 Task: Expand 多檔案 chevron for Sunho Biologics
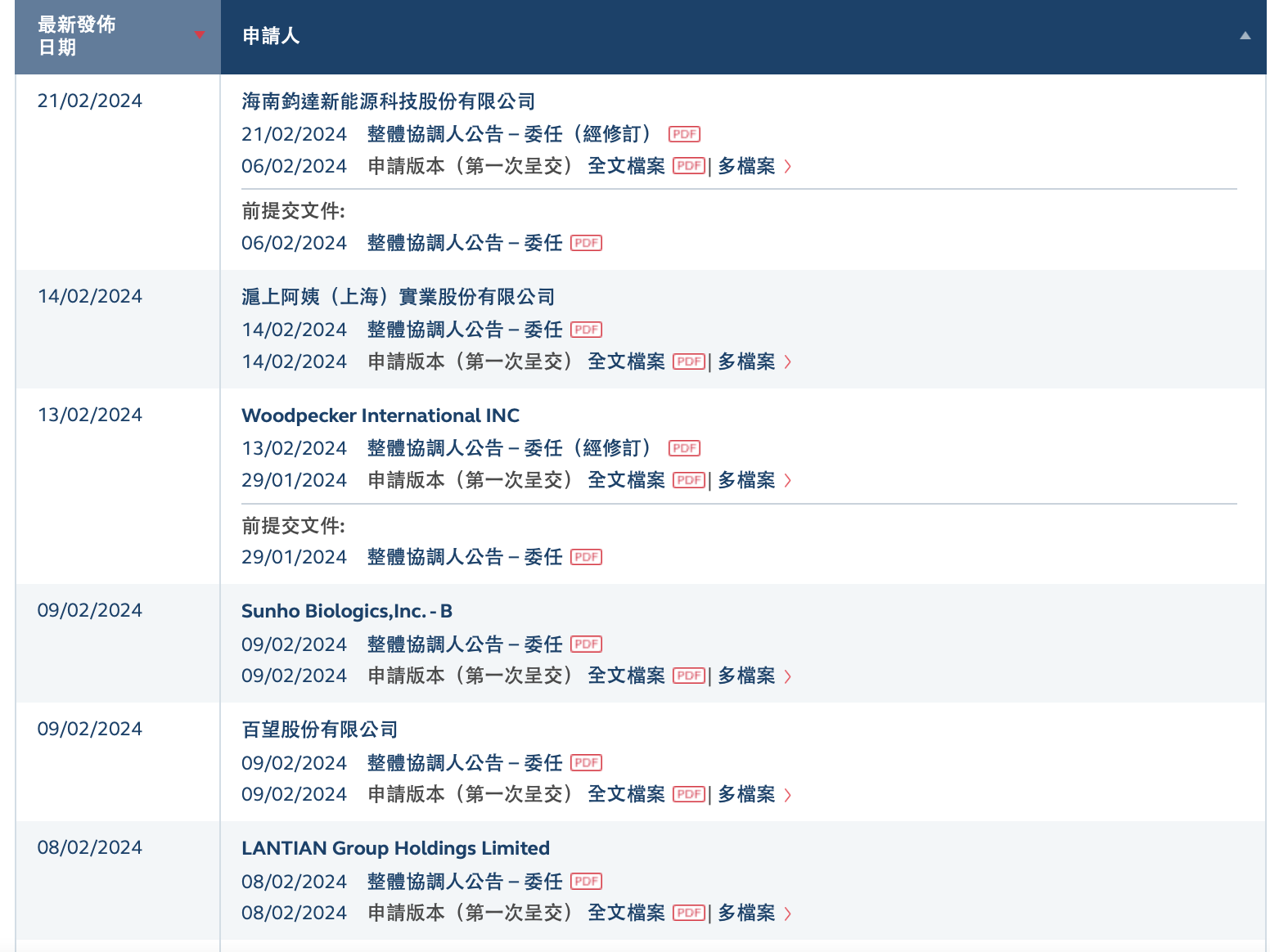[787, 676]
